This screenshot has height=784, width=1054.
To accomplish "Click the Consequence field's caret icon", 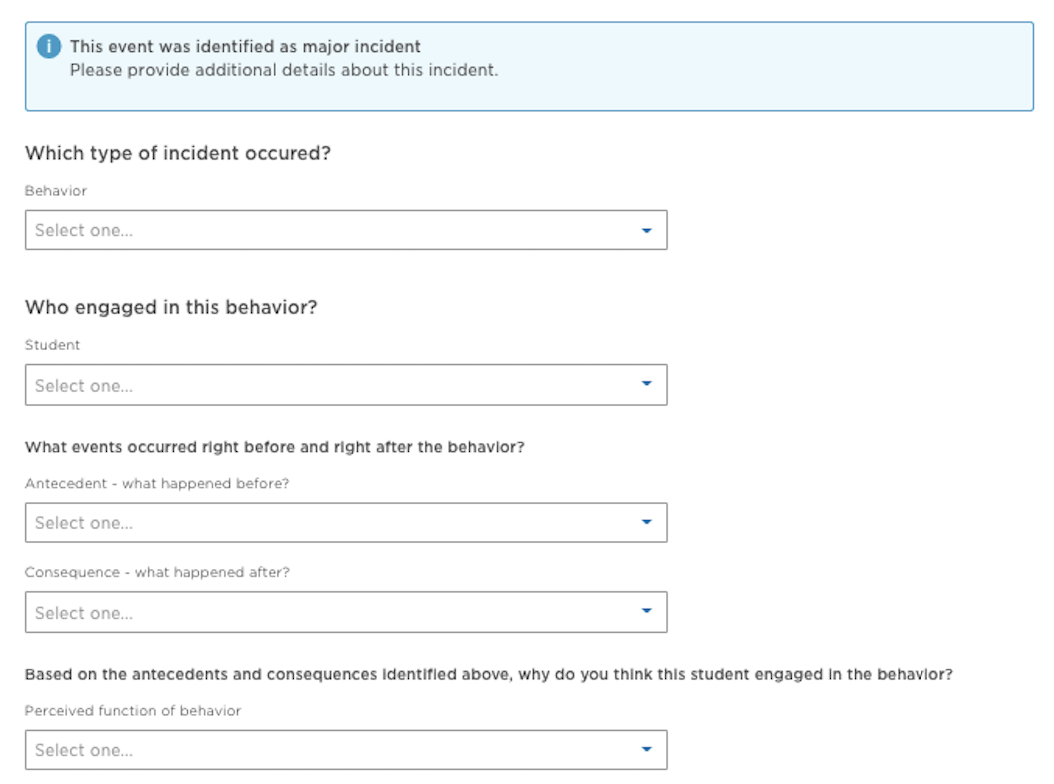I will (x=645, y=613).
